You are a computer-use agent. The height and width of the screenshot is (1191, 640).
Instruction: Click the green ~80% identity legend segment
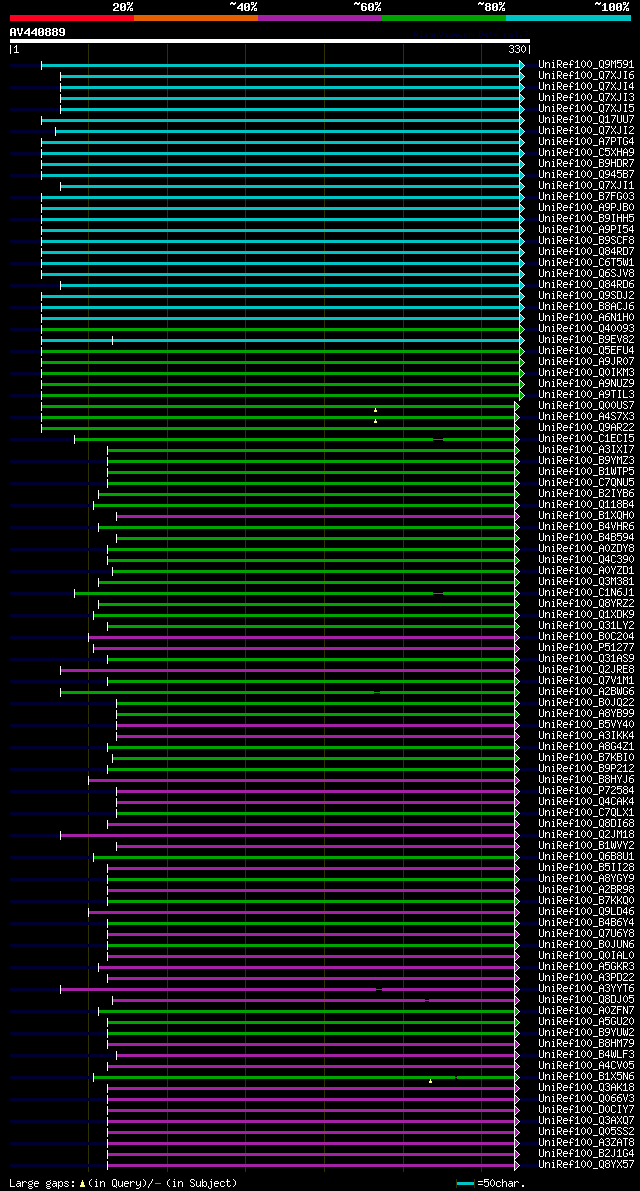coord(444,17)
